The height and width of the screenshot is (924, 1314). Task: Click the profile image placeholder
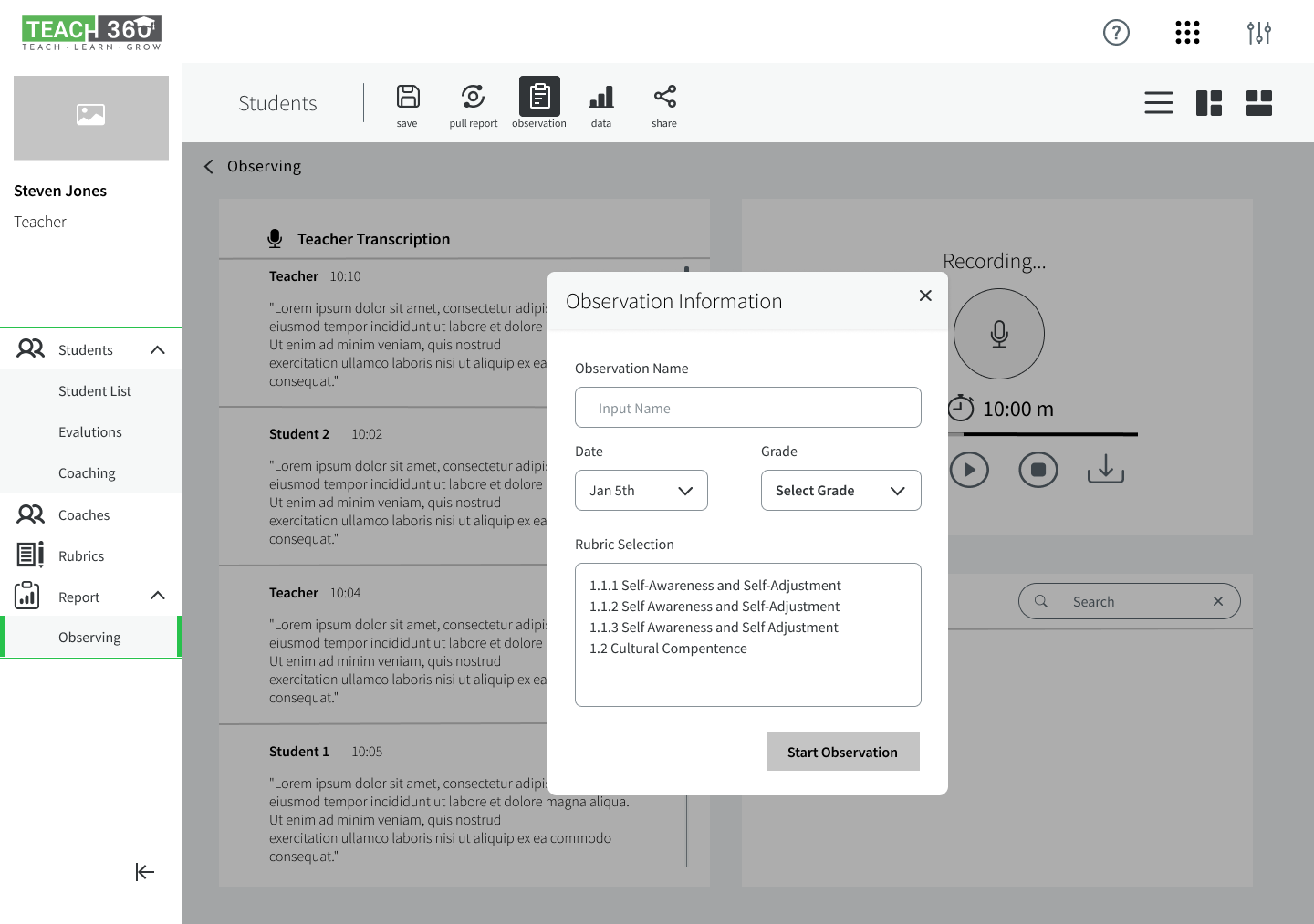(91, 118)
